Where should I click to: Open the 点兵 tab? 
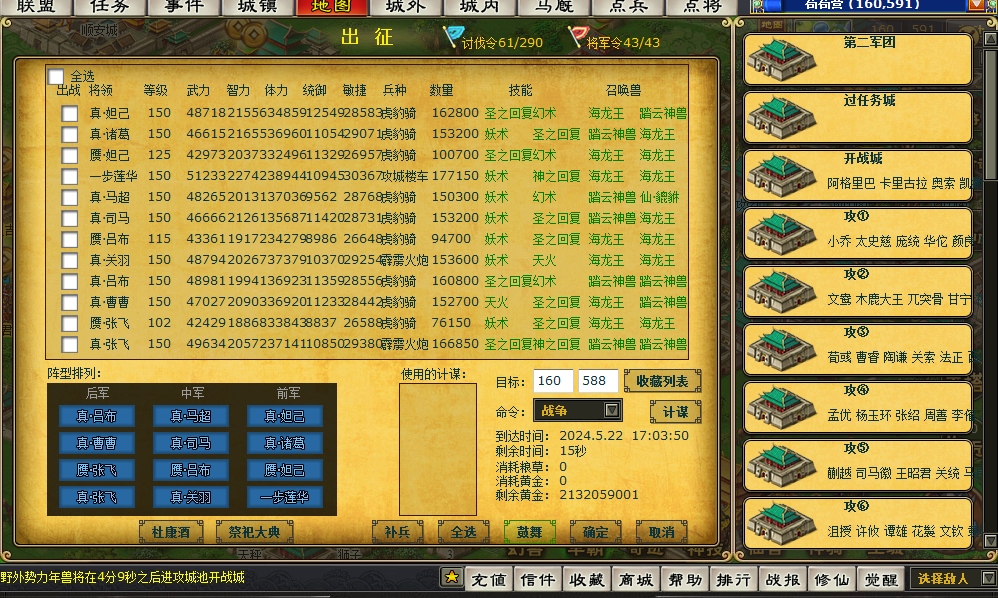628,7
